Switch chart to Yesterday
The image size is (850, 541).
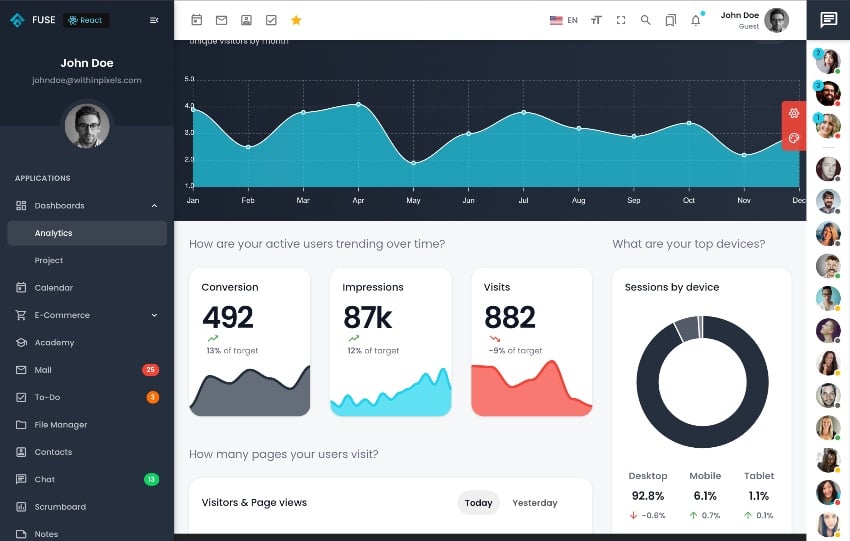tap(534, 502)
